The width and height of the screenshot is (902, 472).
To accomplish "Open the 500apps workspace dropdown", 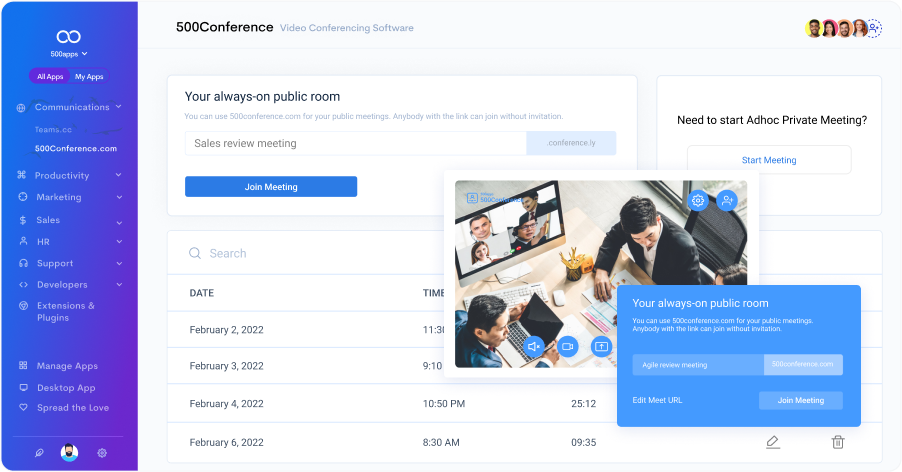I will (x=69, y=54).
